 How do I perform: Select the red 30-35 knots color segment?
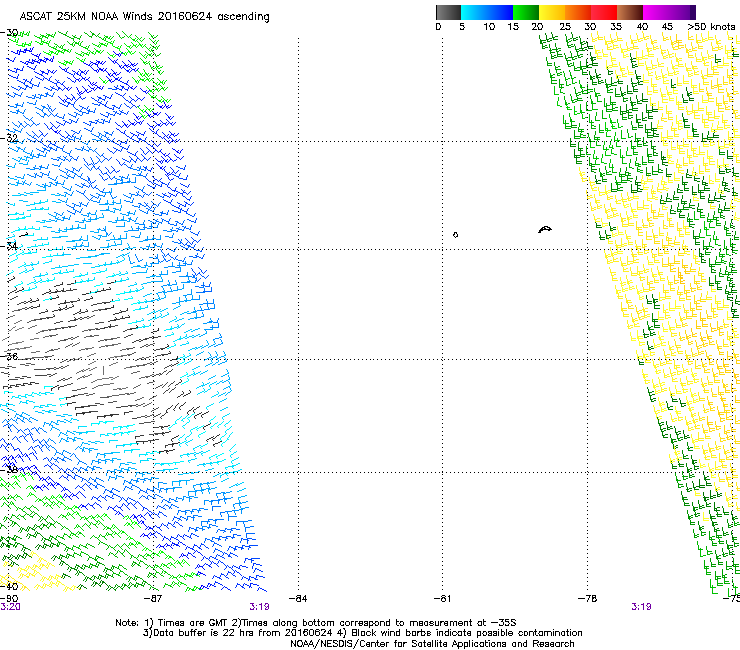click(604, 12)
